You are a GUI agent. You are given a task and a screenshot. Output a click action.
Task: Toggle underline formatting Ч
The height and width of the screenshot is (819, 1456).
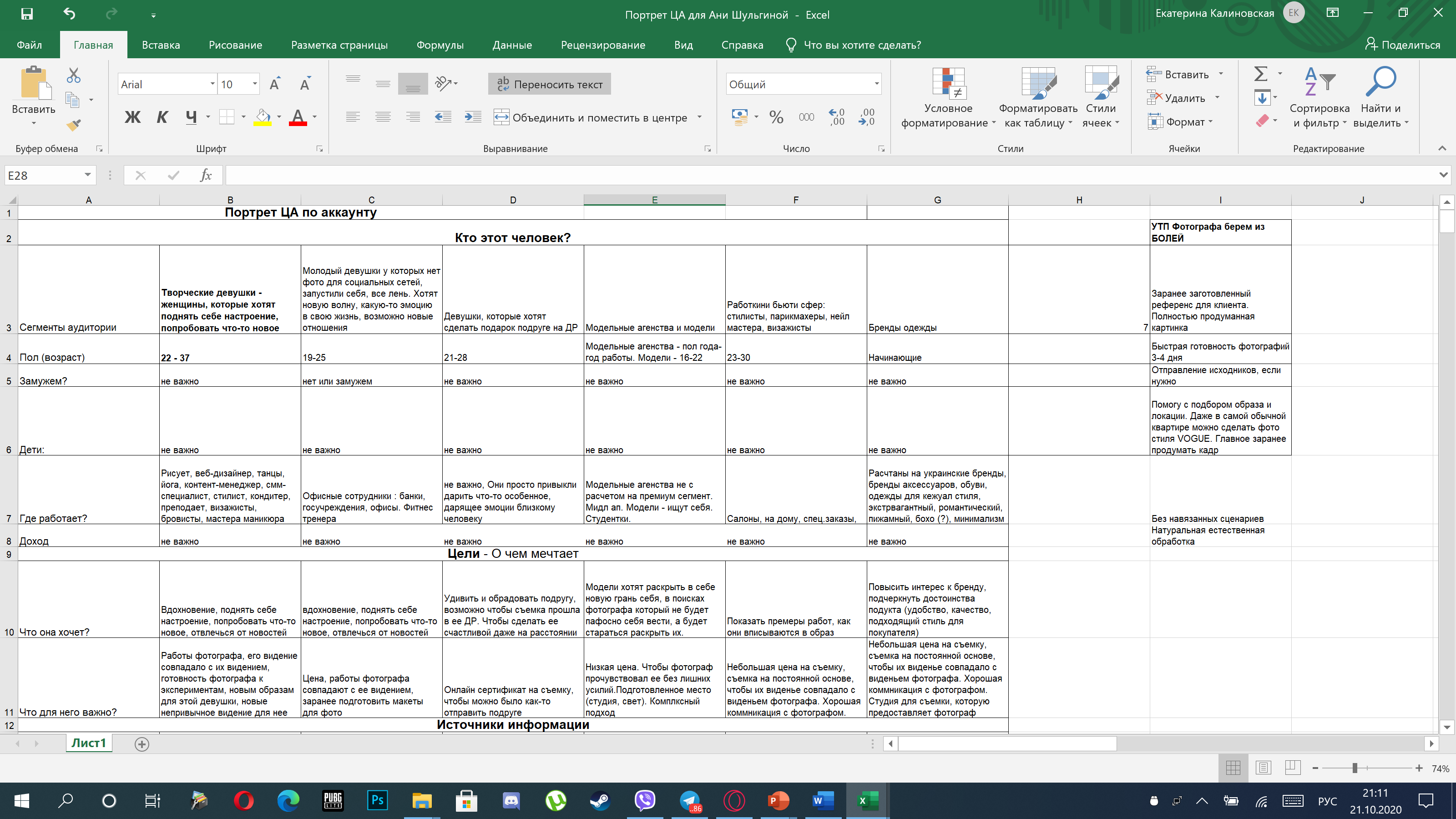191,117
